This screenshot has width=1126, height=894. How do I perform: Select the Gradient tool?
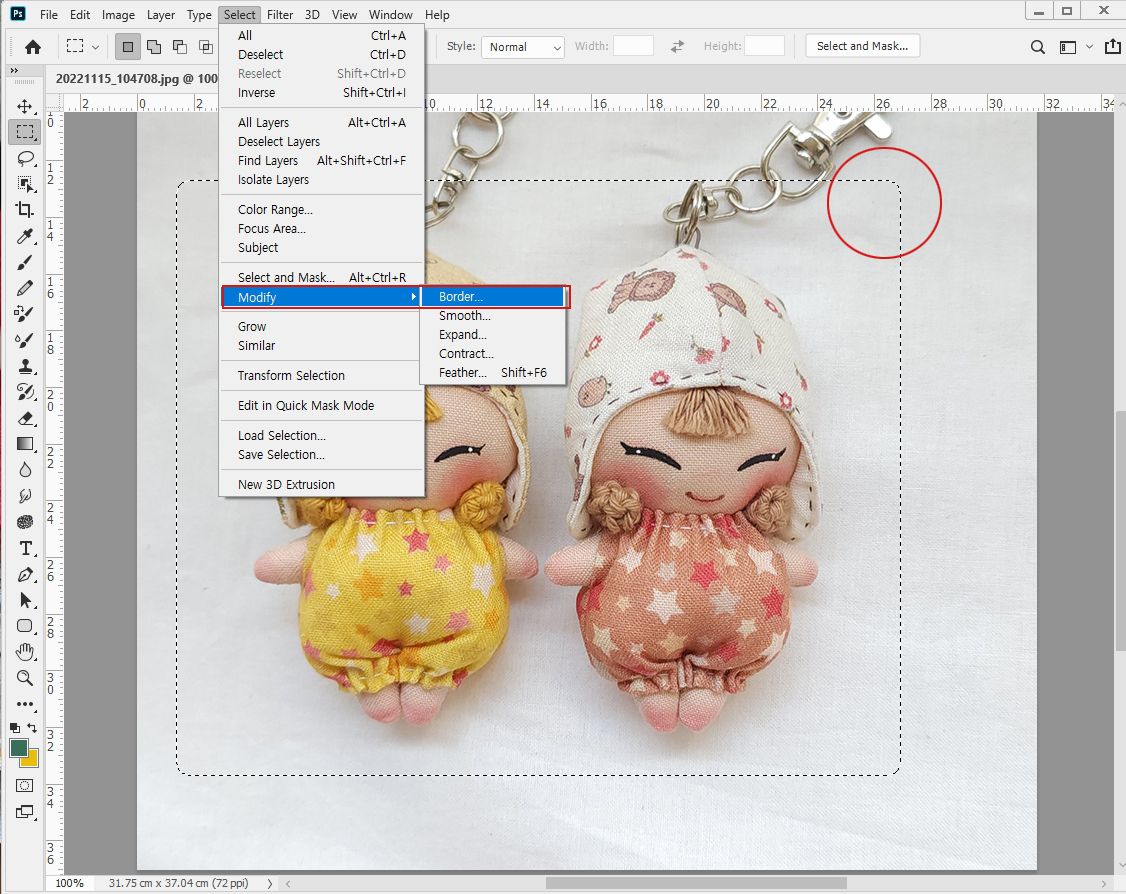[25, 444]
